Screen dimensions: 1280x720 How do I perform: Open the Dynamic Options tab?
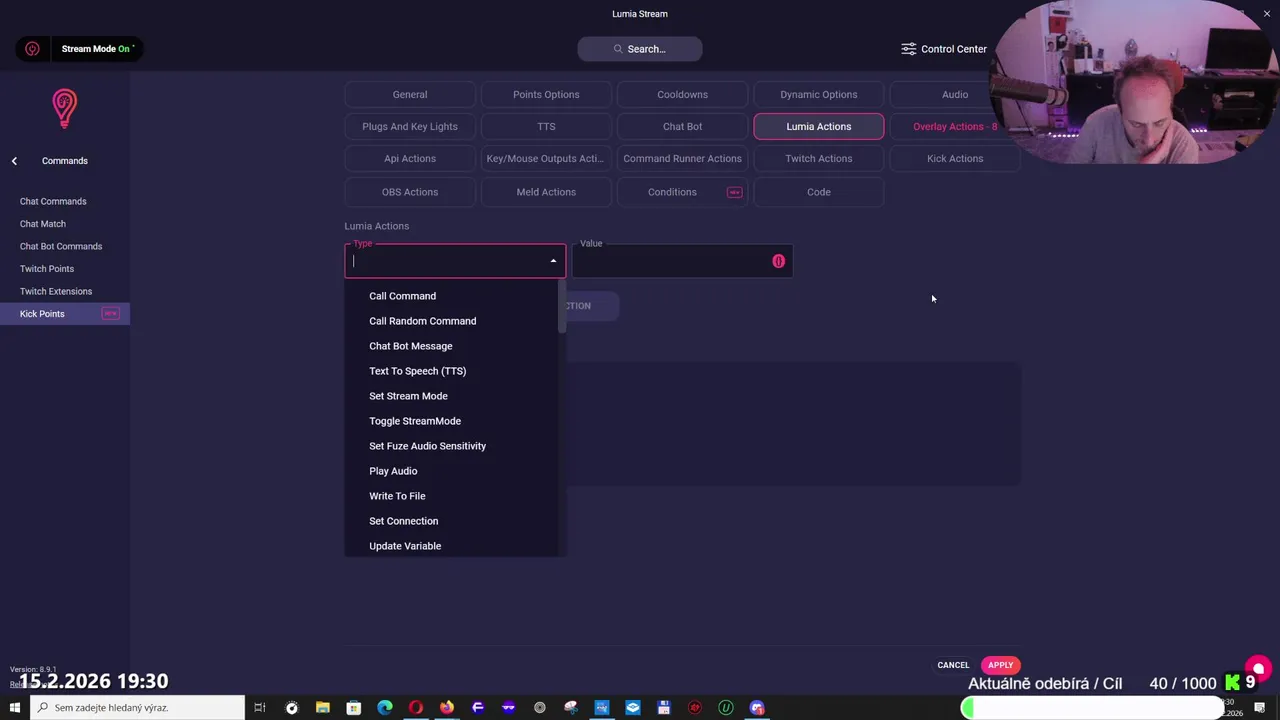(x=819, y=94)
